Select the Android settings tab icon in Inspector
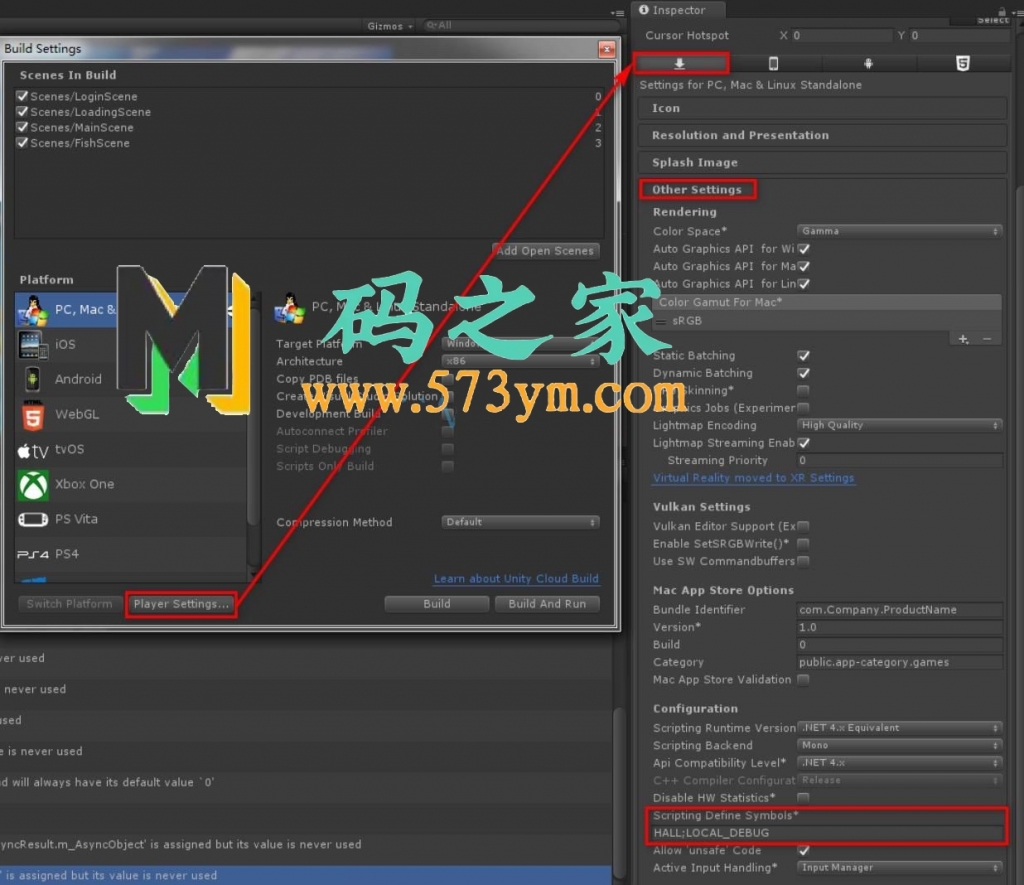 tap(869, 63)
